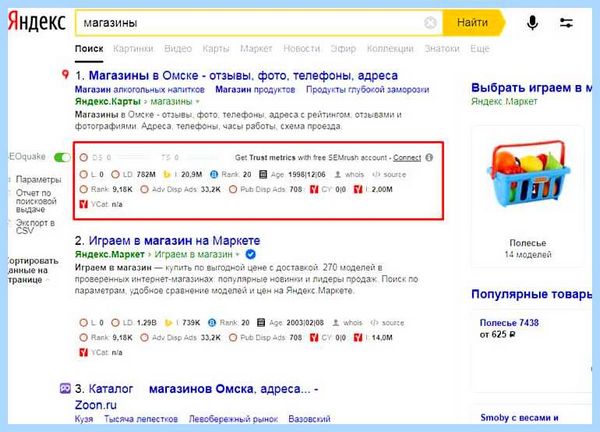Click Alexa Rank icon in first result's SEOquake bar
The width and height of the screenshot is (600, 432).
coord(214,174)
